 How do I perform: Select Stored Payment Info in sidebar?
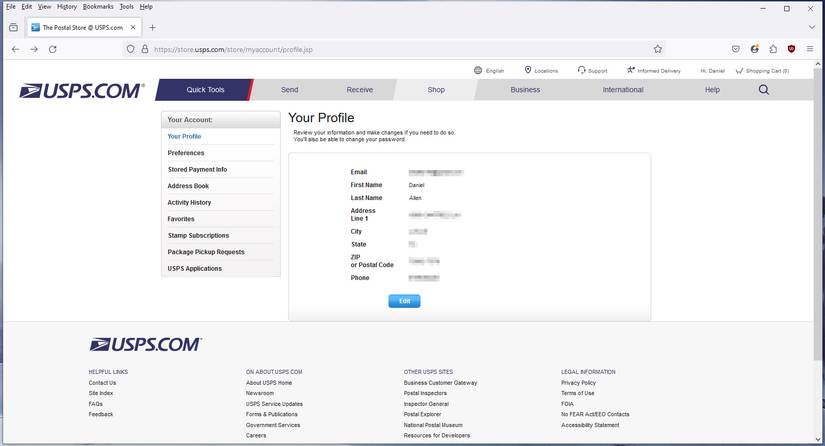tap(197, 170)
